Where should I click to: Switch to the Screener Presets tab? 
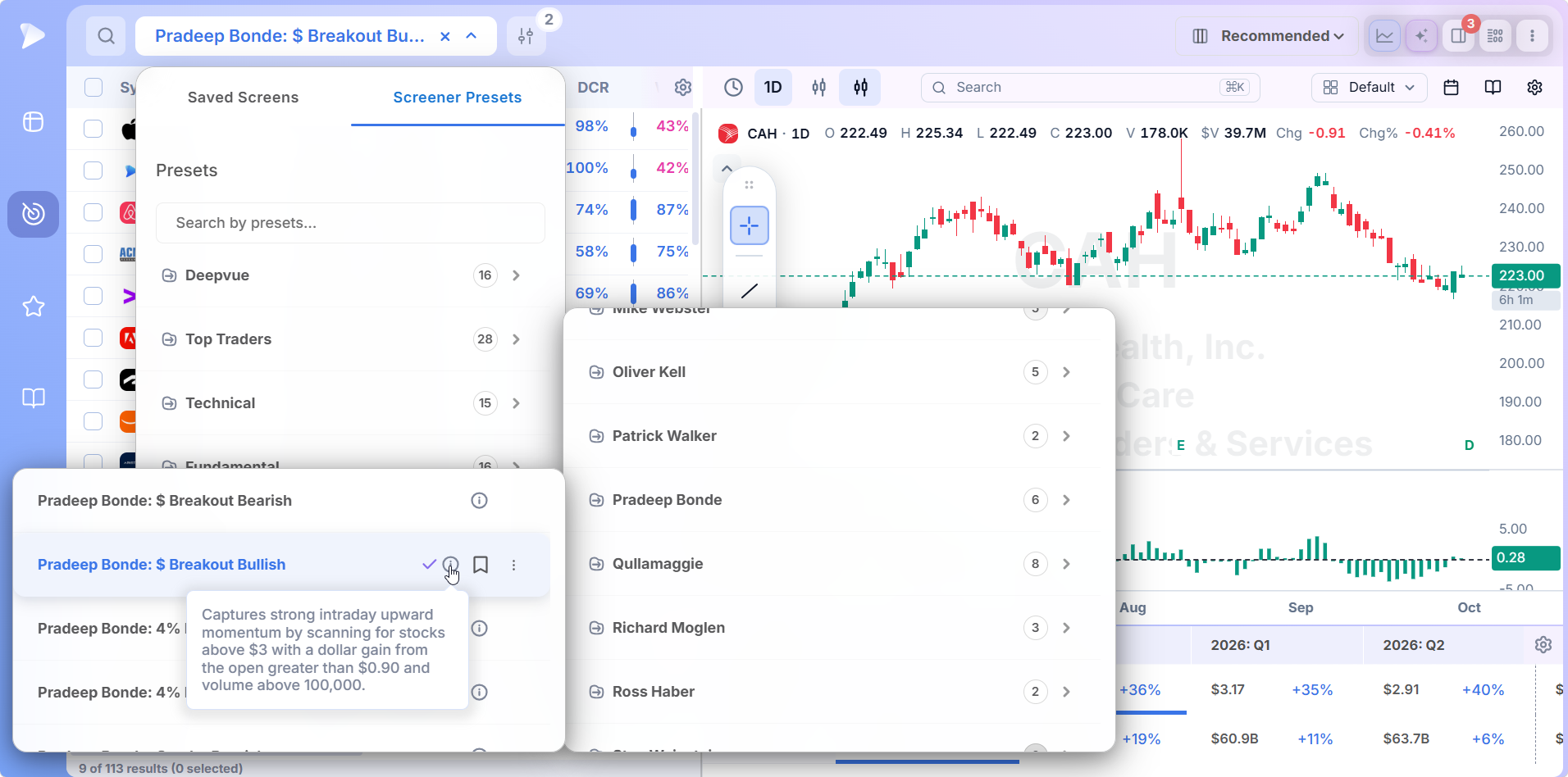(458, 98)
